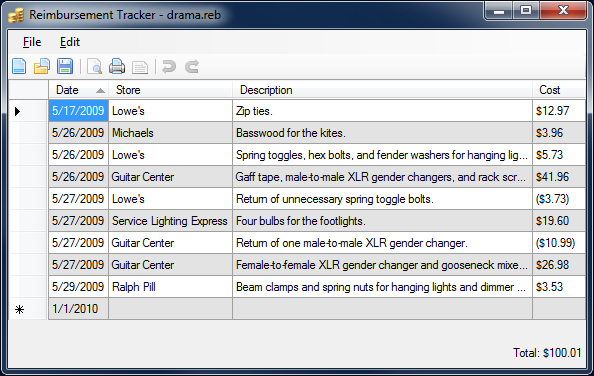Select the row header of the new row

[x=28, y=309]
